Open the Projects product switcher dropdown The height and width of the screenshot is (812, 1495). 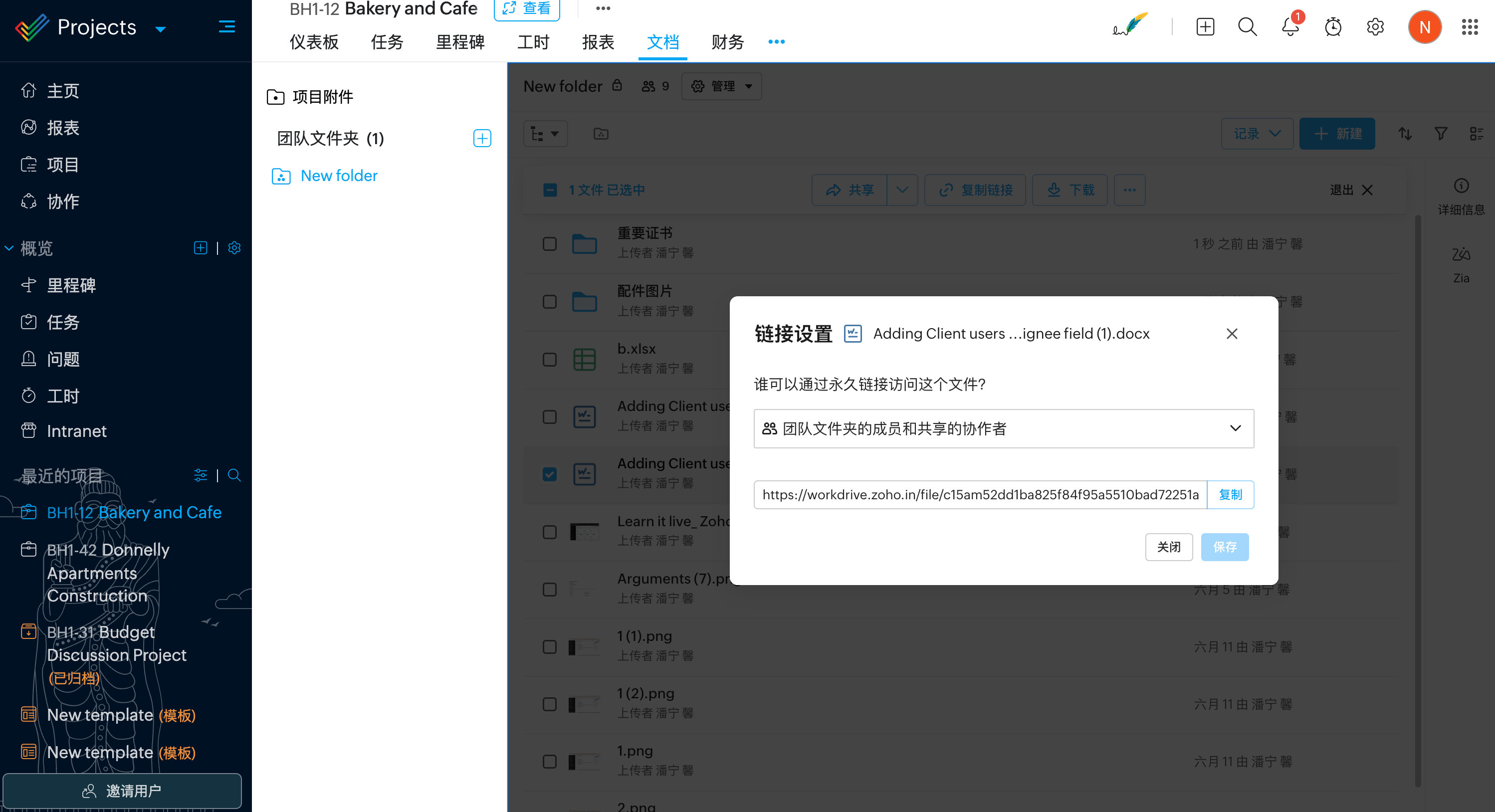coord(161,28)
